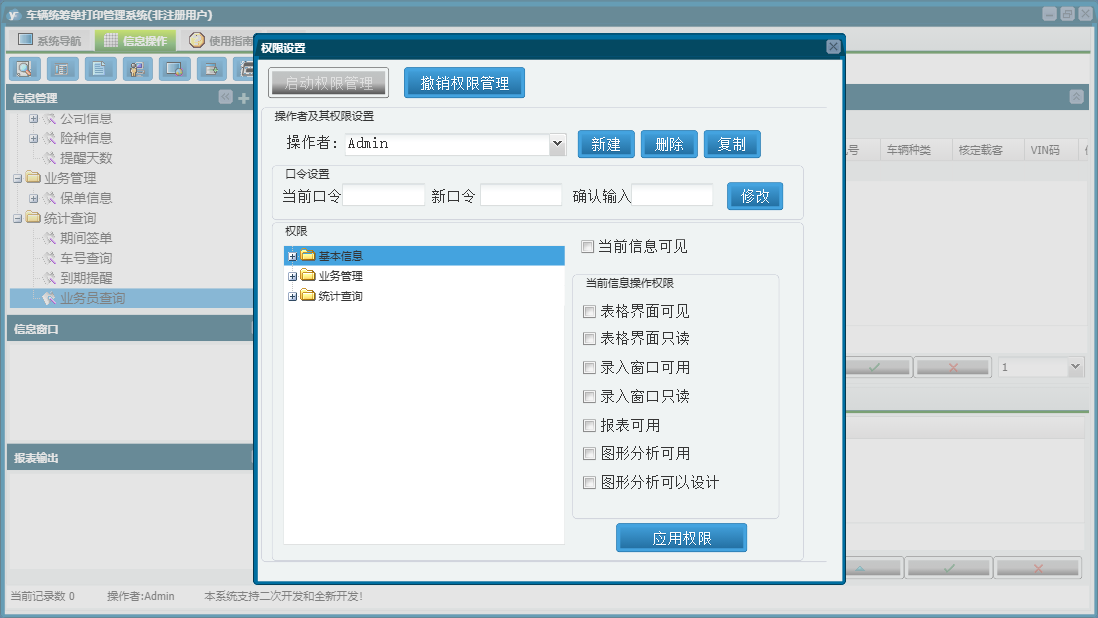The image size is (1098, 618).
Task: Expand 公司信息 in the left sidebar tree
Action: (x=33, y=119)
